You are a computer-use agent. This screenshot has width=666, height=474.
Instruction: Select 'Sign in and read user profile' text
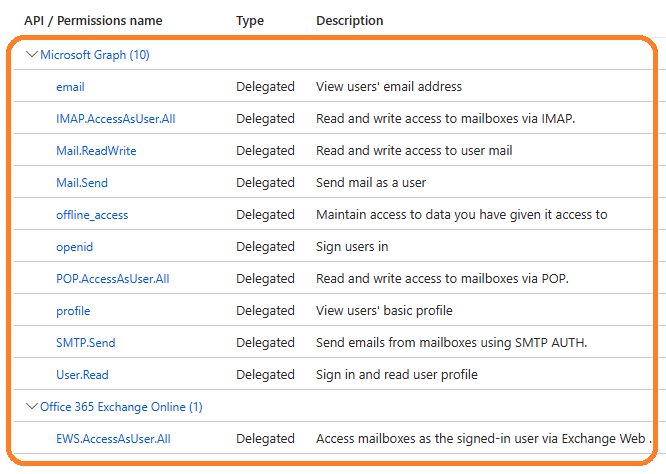[397, 375]
